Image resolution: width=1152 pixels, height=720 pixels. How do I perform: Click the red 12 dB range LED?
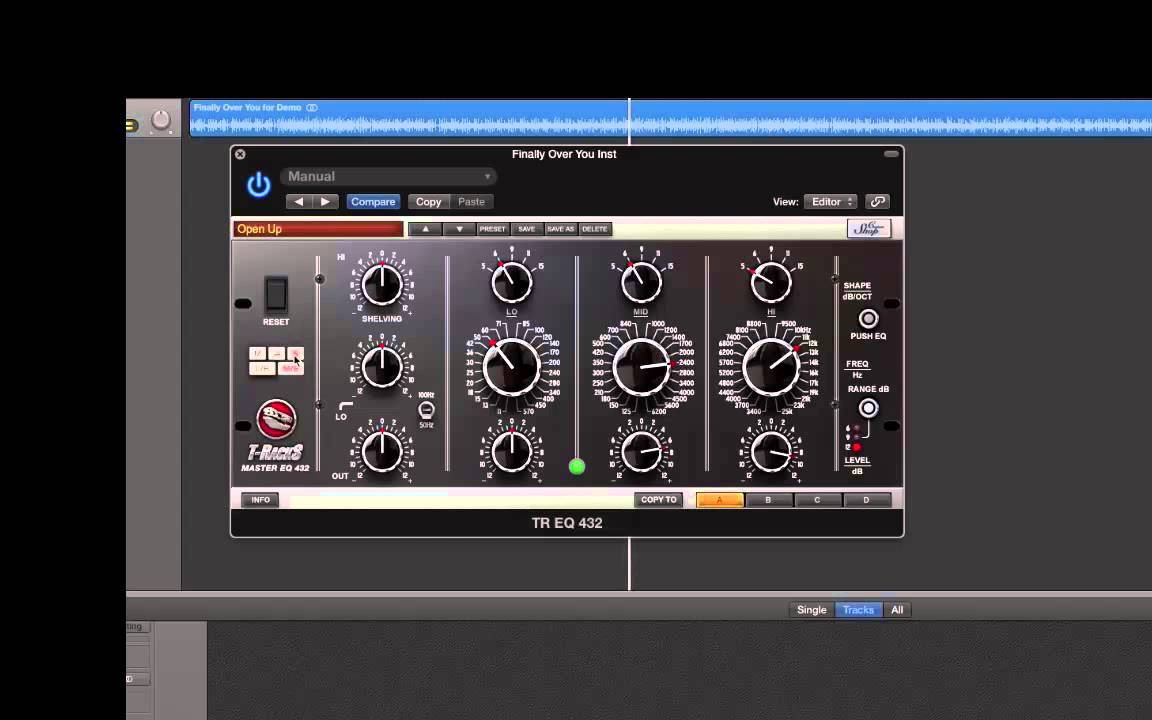[856, 447]
